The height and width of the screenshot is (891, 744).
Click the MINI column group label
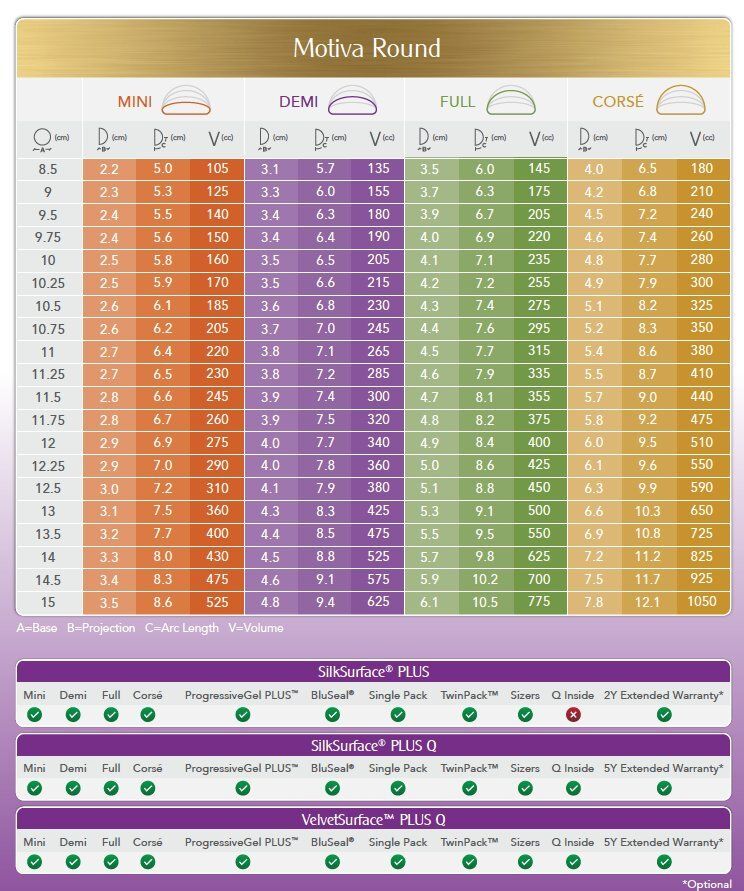(135, 102)
